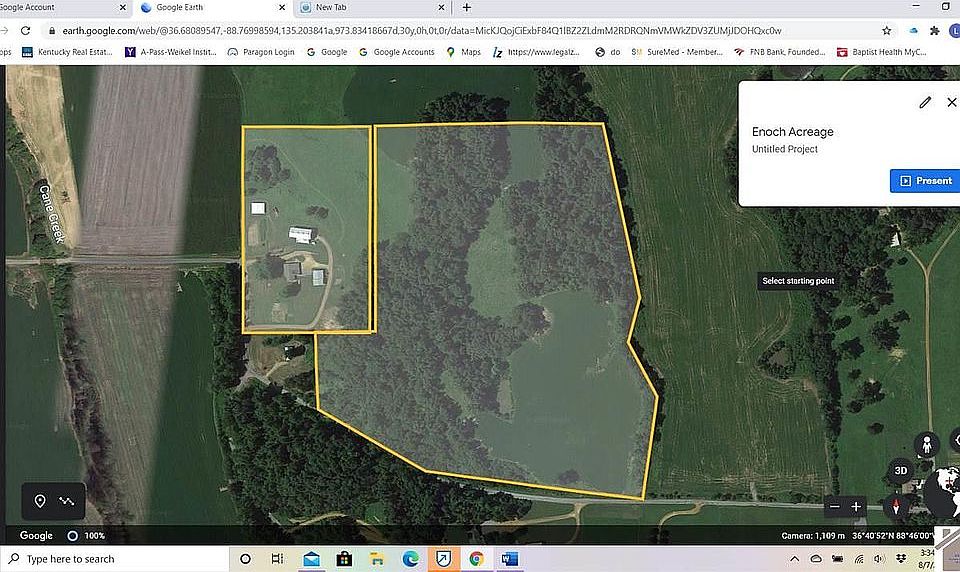Open the Google bookmark

327,52
